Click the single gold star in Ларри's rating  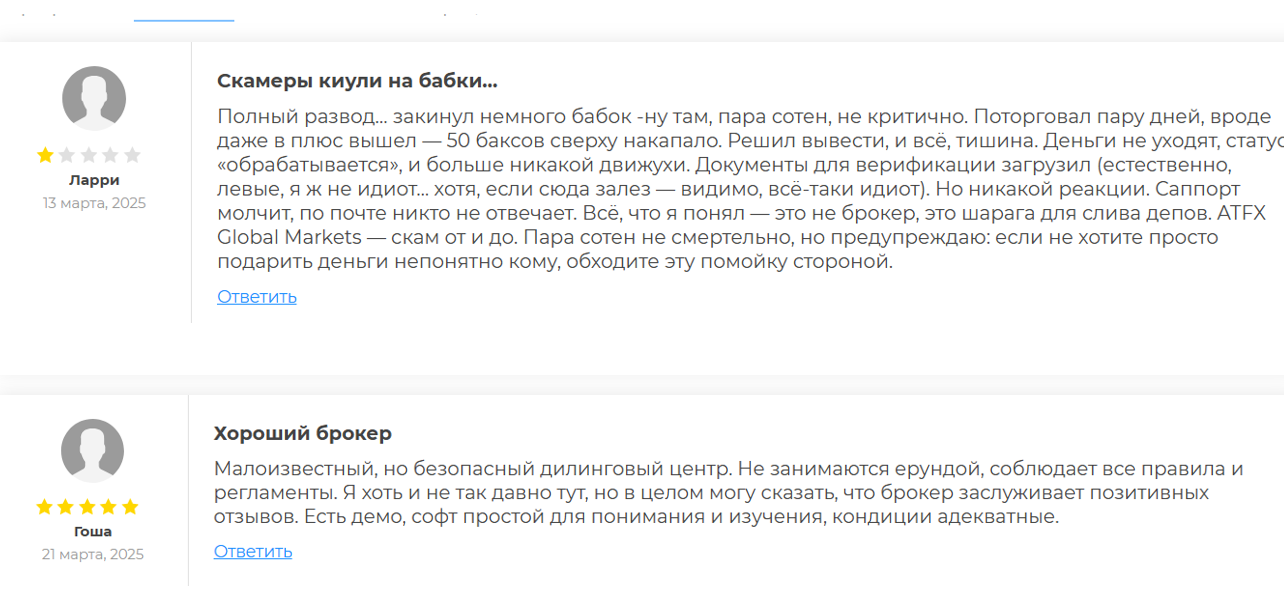[x=45, y=155]
